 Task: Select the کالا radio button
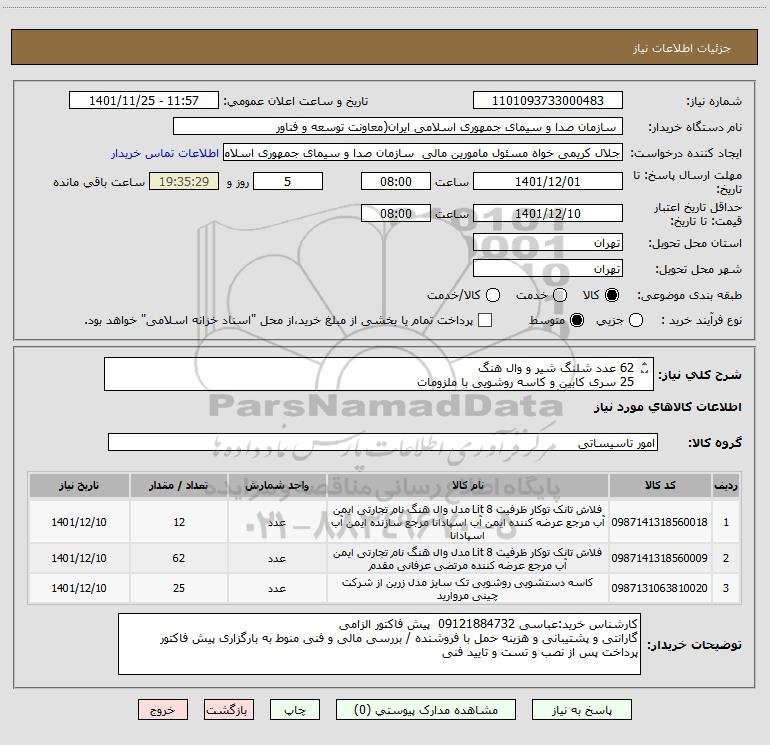coord(612,295)
